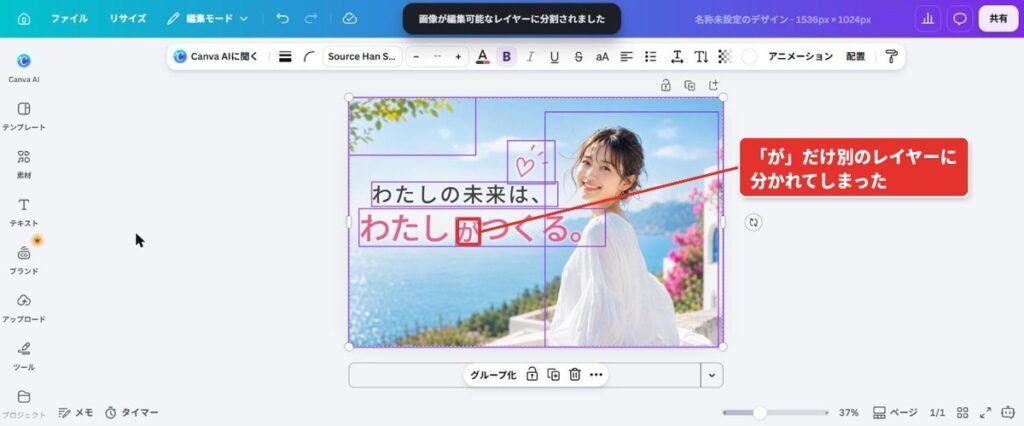Open corner rounding icon
This screenshot has width=1024, height=426.
coord(309,57)
